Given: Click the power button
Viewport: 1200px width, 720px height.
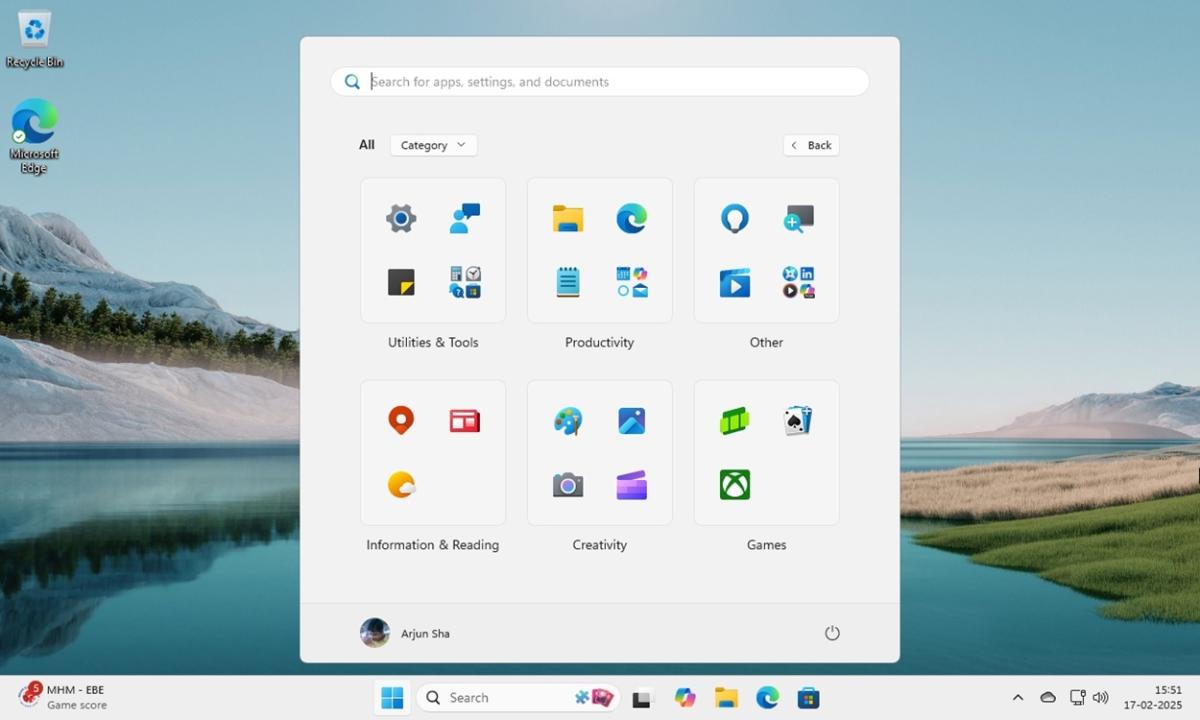Looking at the screenshot, I should pyautogui.click(x=832, y=633).
